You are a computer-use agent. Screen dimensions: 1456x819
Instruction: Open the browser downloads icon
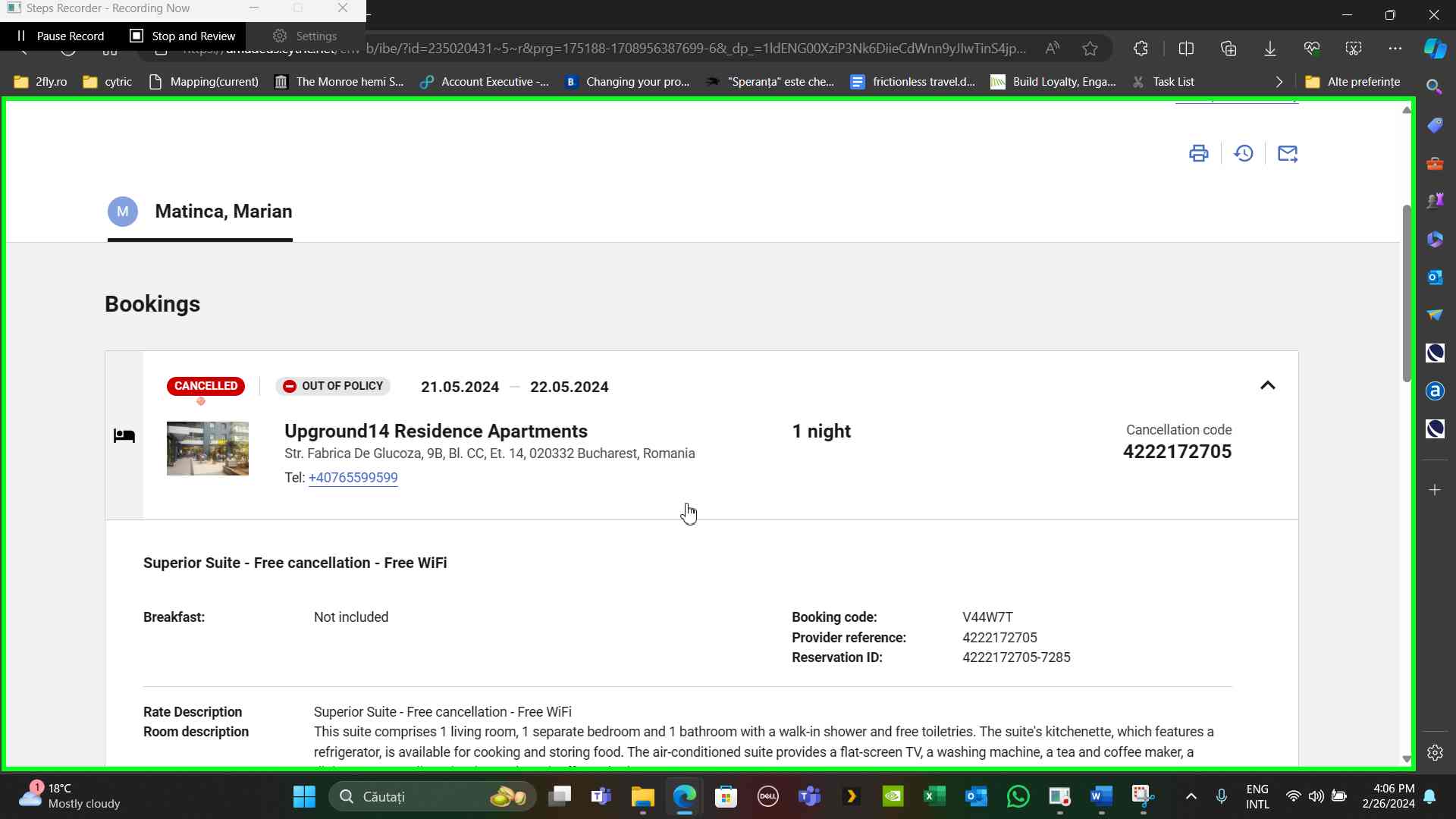point(1269,49)
